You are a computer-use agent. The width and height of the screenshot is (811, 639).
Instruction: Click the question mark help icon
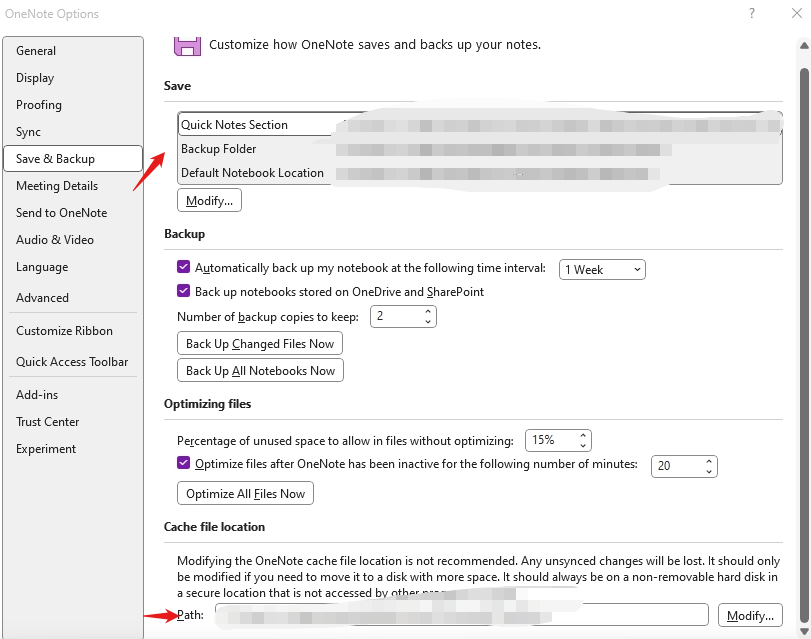(x=752, y=13)
